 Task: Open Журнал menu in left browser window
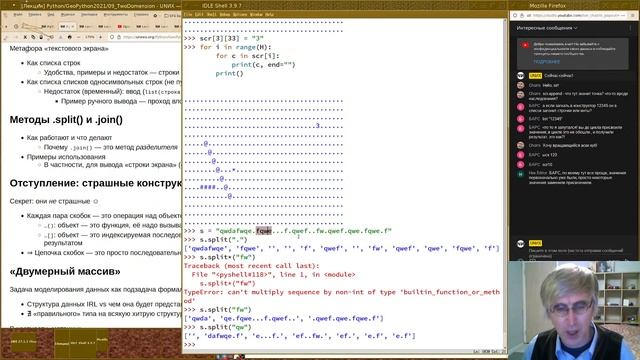coord(68,15)
